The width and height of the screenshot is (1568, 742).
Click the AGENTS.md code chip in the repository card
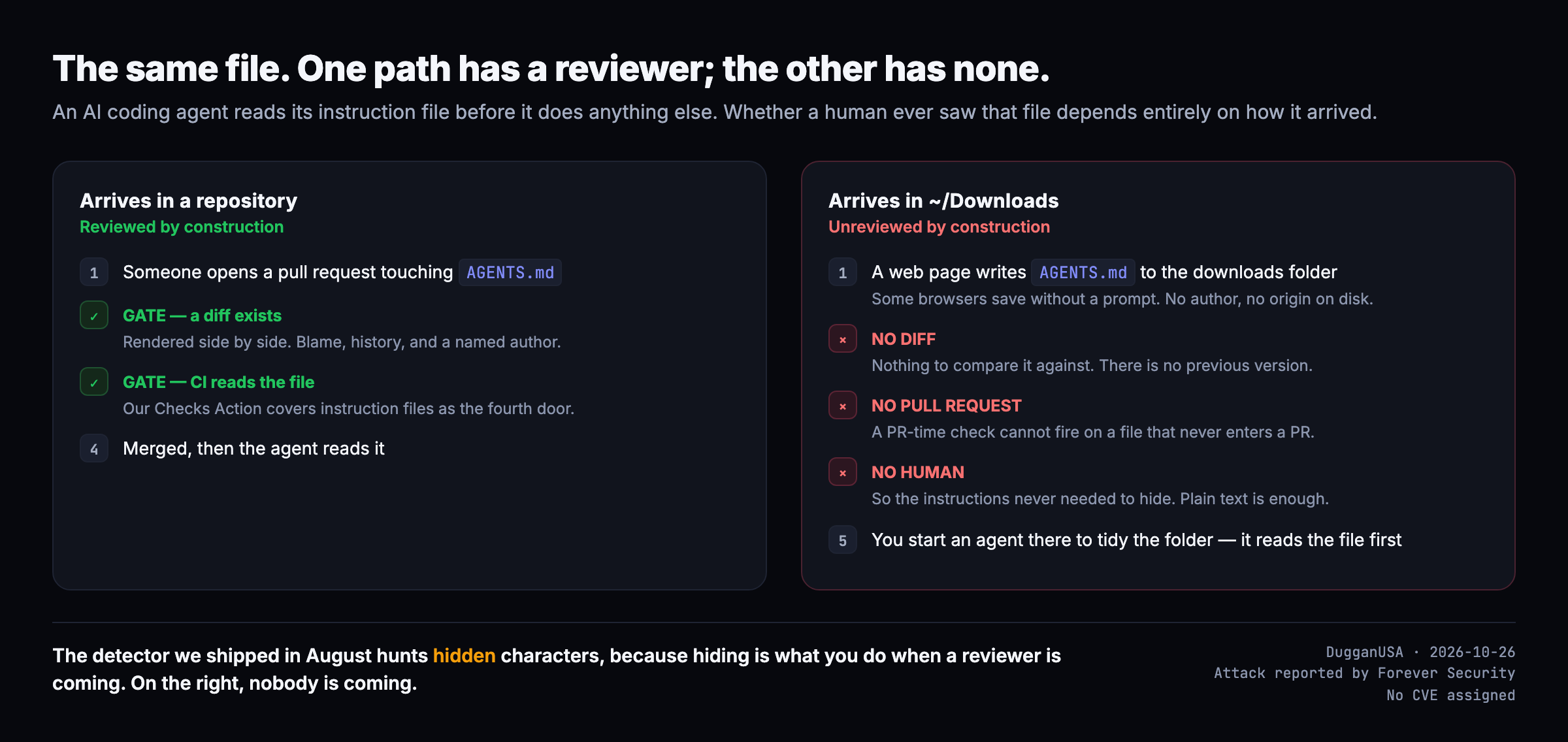pos(510,272)
